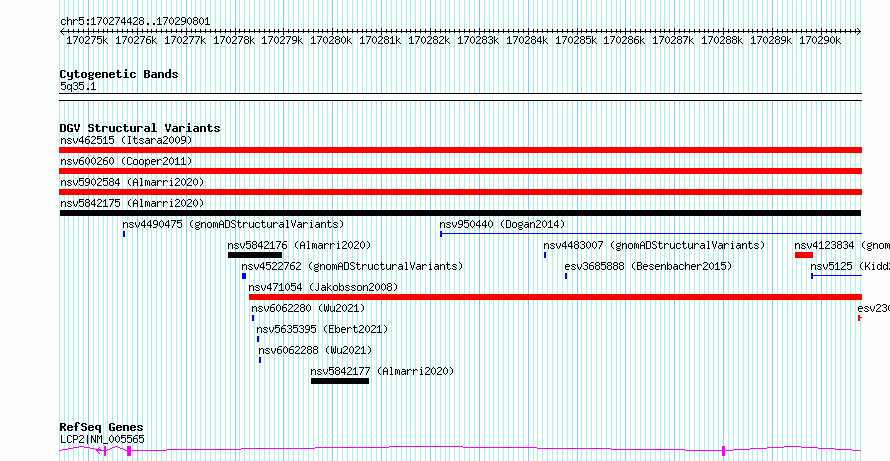Select the nsv5842175 black bar
890x461 pixels.
pos(460,213)
